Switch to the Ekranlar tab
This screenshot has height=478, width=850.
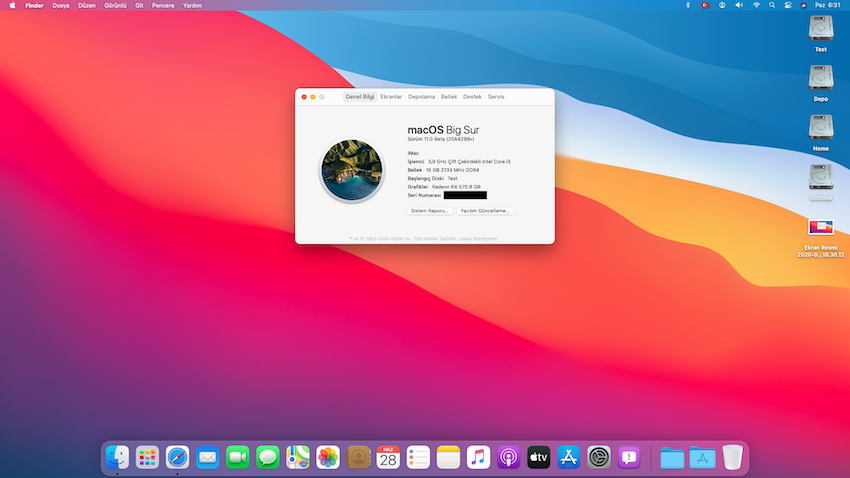pyautogui.click(x=391, y=96)
